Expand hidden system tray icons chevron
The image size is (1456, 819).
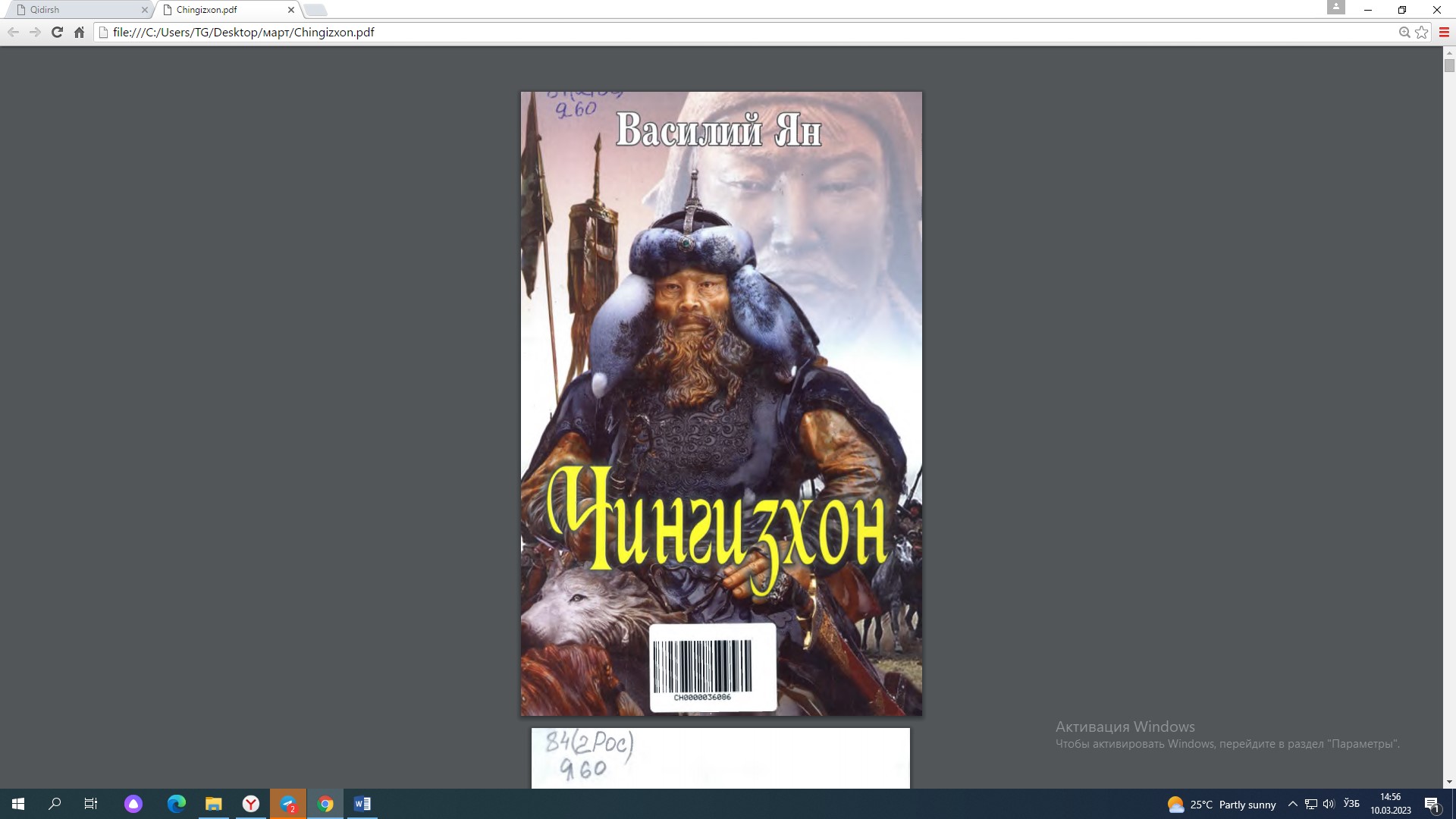click(x=1293, y=804)
